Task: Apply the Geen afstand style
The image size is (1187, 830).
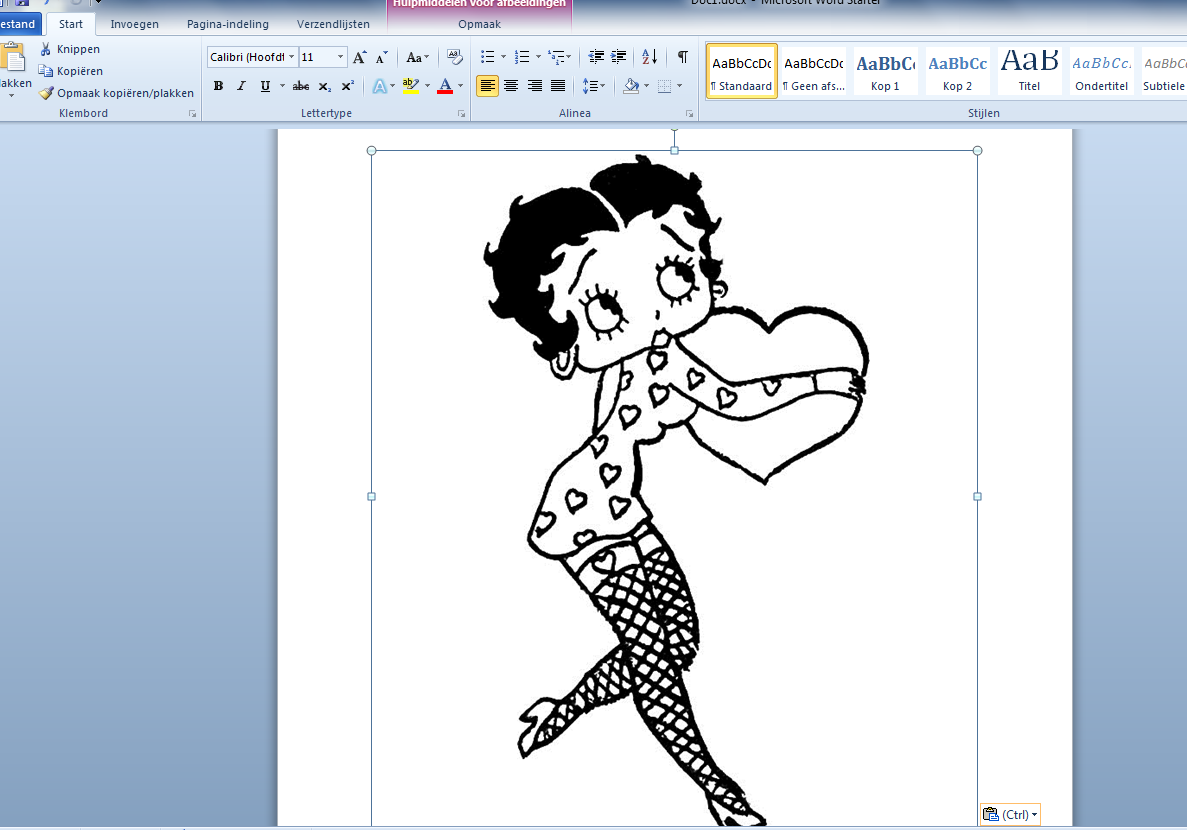Action: click(814, 71)
